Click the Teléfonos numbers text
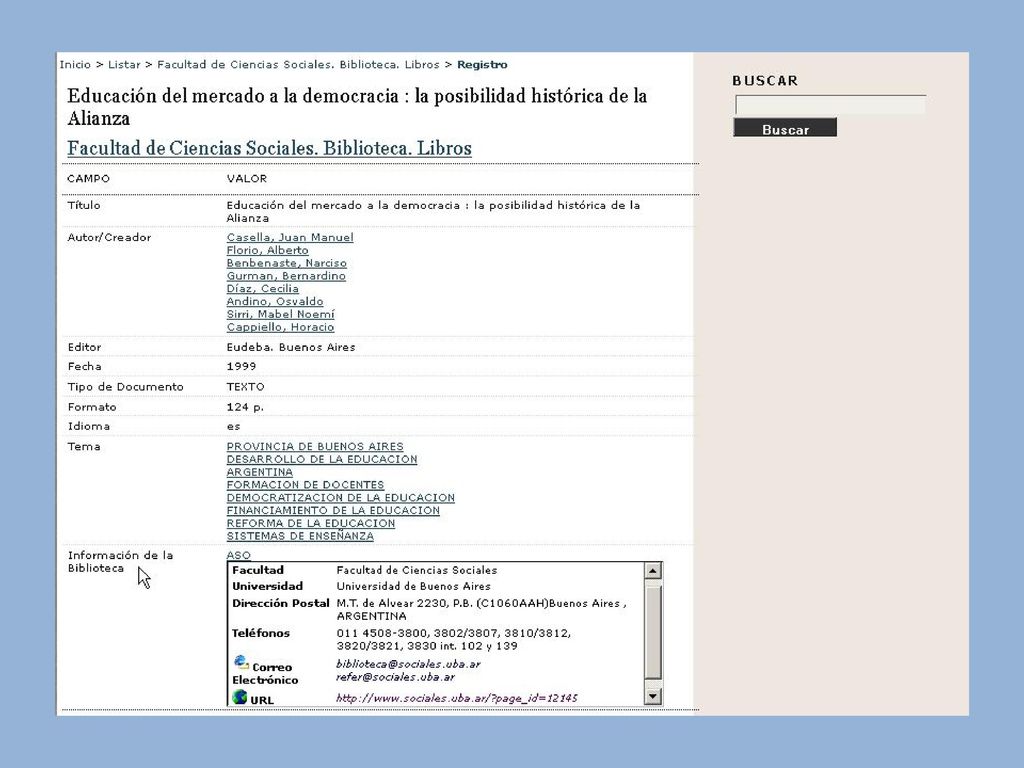The image size is (1024, 768). (453, 639)
